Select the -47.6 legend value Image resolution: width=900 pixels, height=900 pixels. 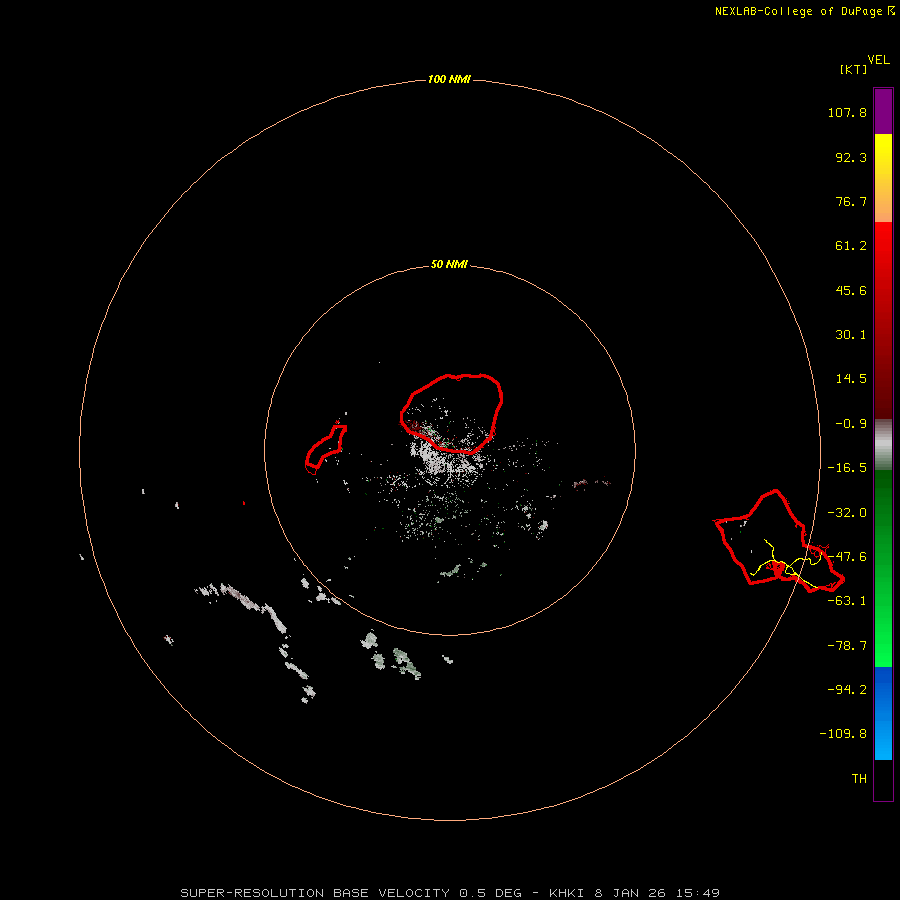[847, 557]
